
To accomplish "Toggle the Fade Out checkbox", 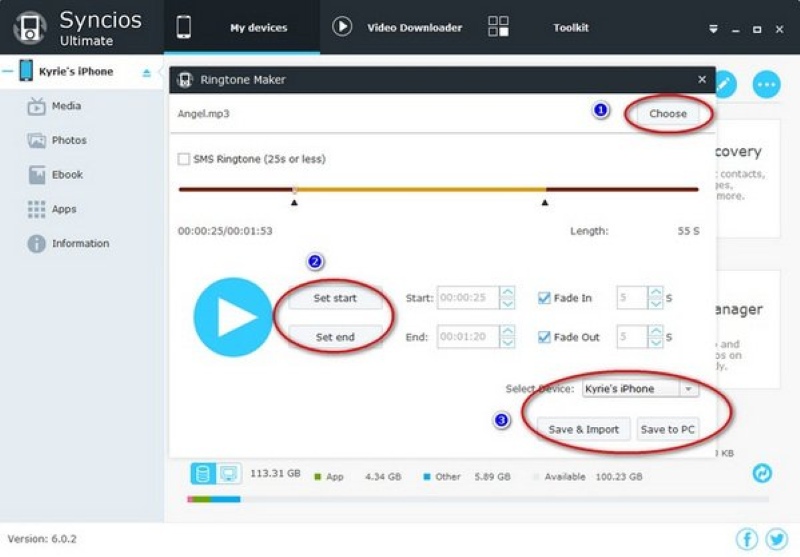I will pyautogui.click(x=544, y=337).
